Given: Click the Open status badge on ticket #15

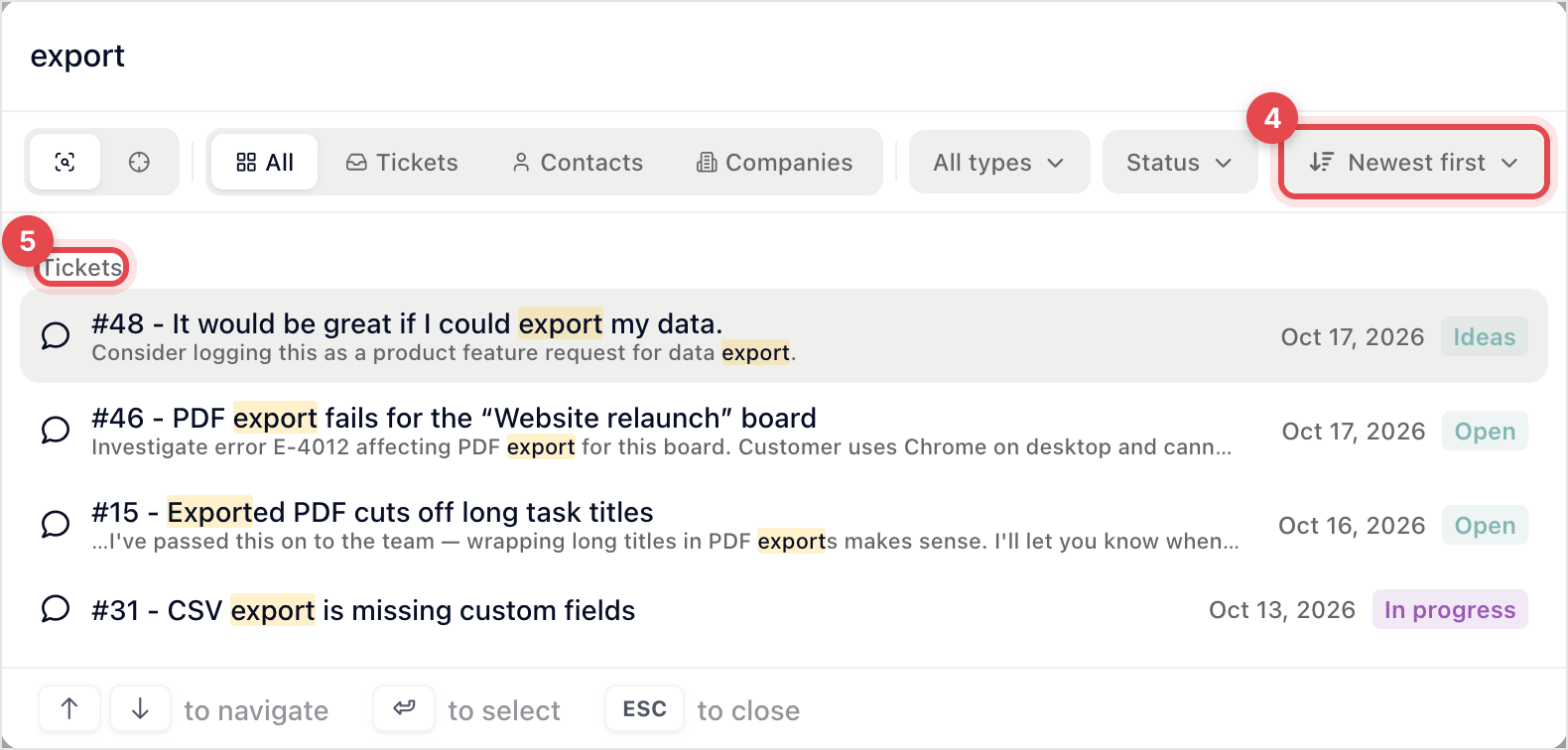Looking at the screenshot, I should (x=1485, y=525).
